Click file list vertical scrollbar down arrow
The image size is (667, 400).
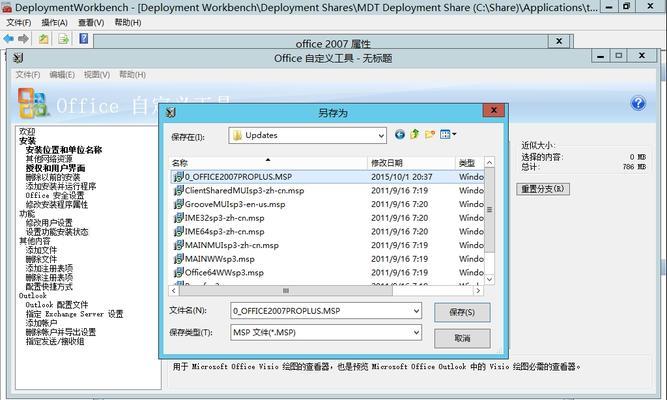489,279
